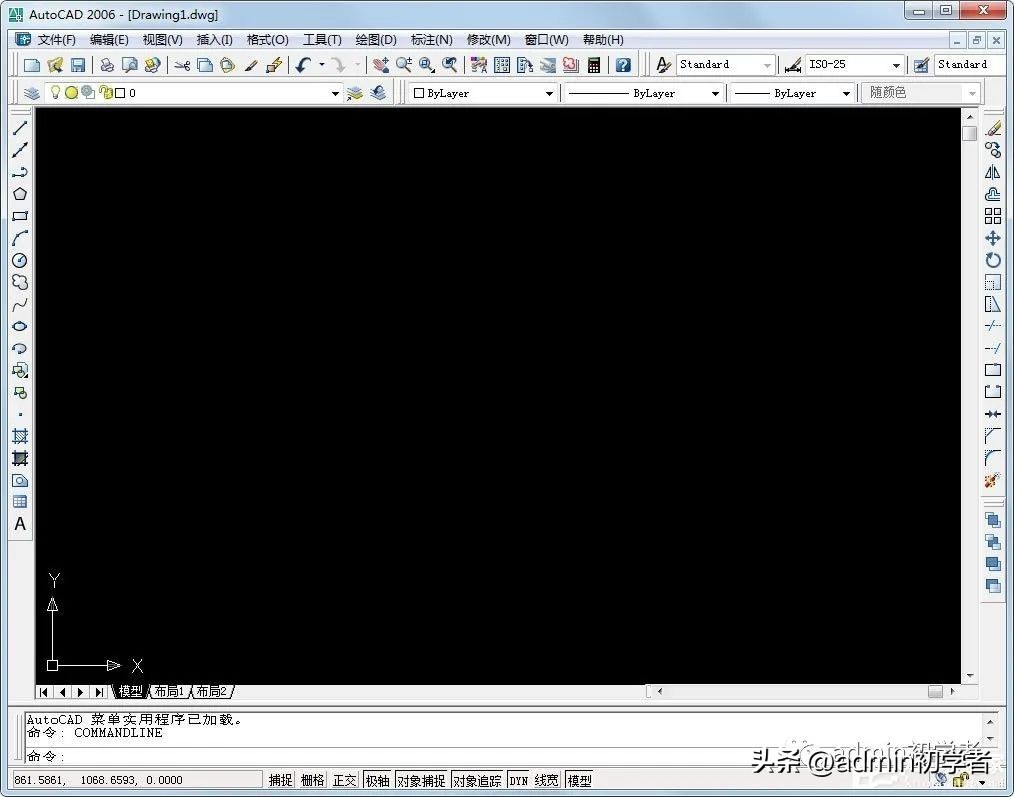Expand the color ByLayer dropdown
This screenshot has width=1014, height=797.
point(547,92)
